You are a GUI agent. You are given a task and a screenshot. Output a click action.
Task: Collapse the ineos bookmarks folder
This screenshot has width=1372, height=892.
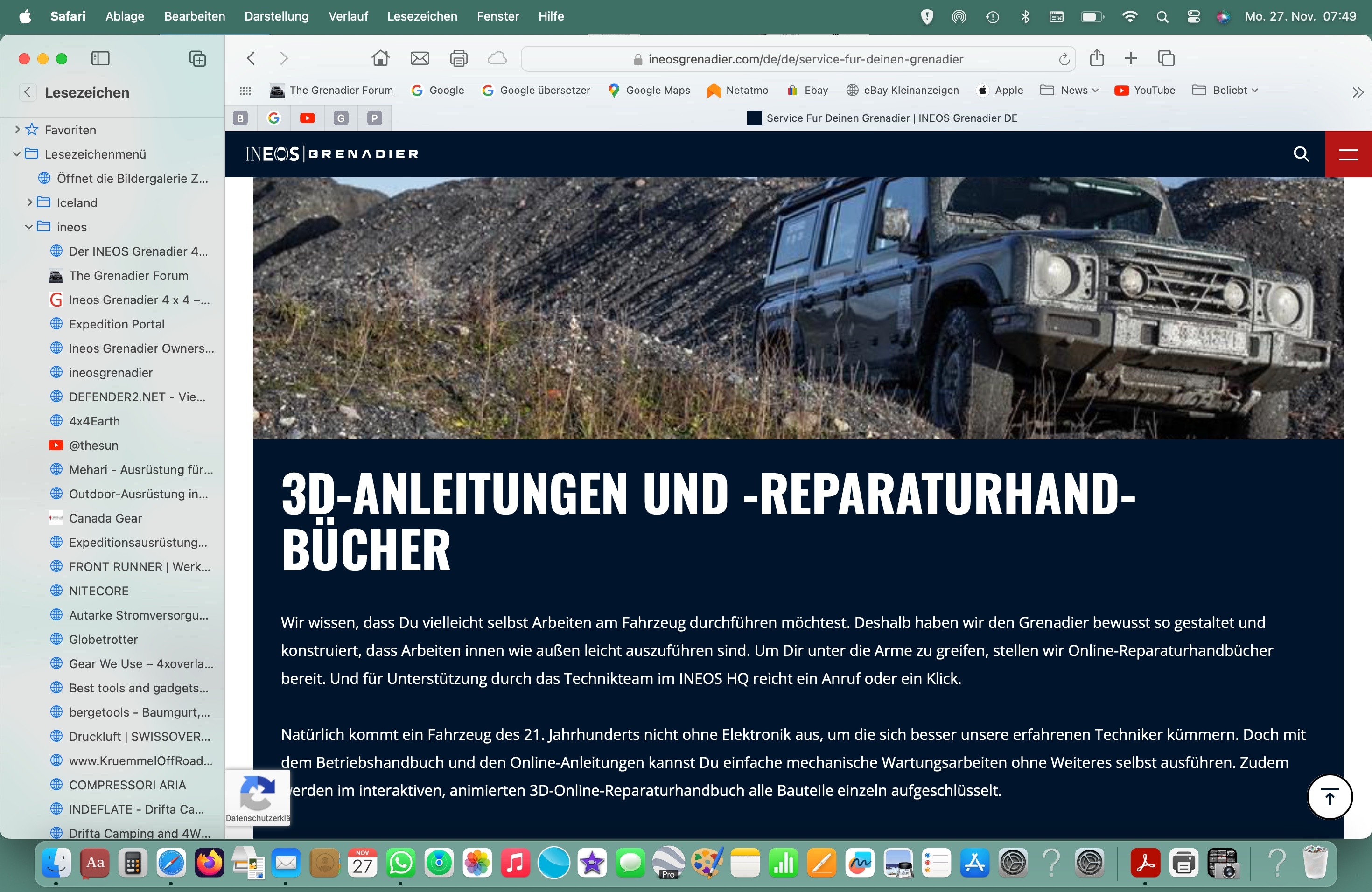pos(29,226)
